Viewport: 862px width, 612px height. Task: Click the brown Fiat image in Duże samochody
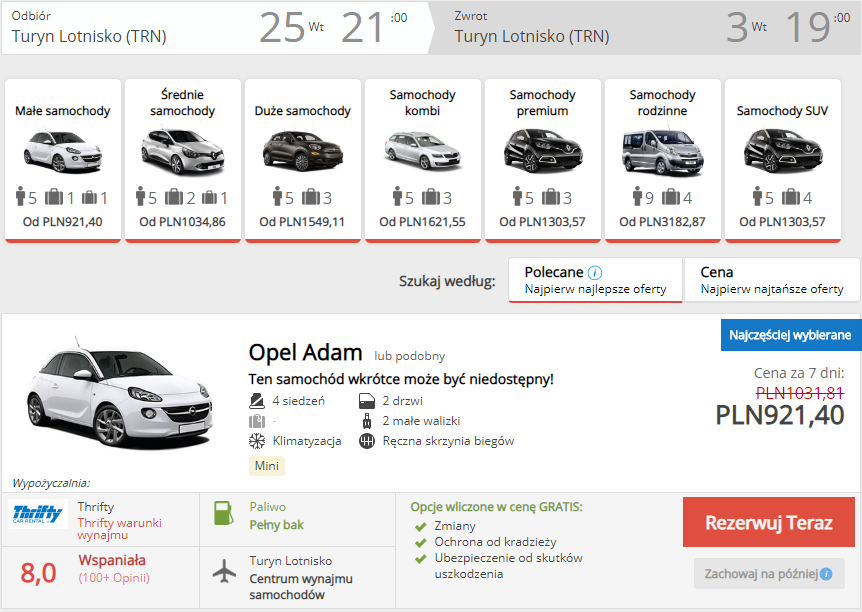coord(302,151)
